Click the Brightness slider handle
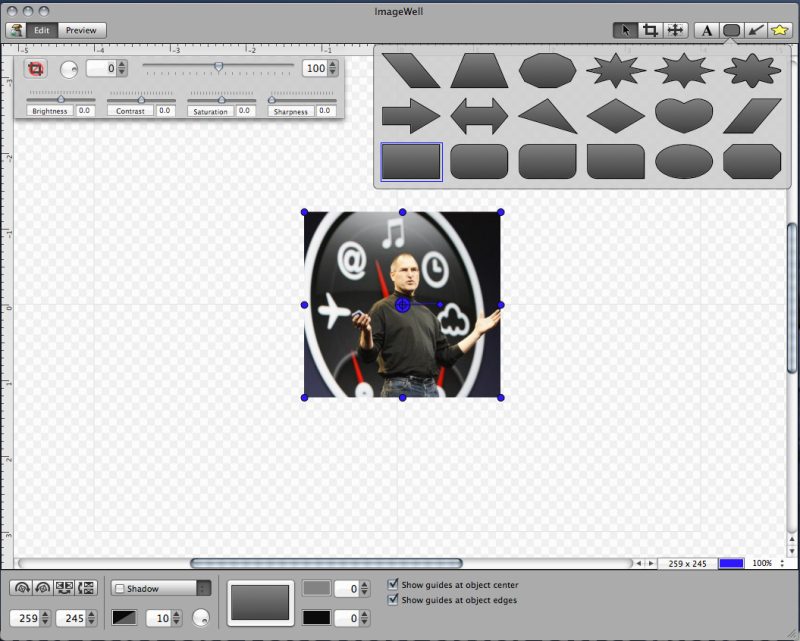The image size is (800, 641). tap(61, 99)
